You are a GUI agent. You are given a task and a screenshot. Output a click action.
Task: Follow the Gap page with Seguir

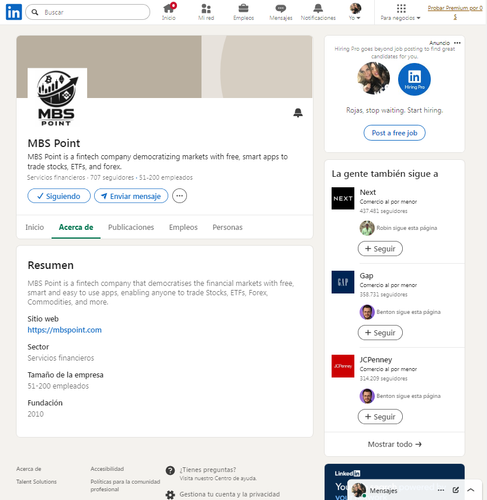pyautogui.click(x=380, y=333)
